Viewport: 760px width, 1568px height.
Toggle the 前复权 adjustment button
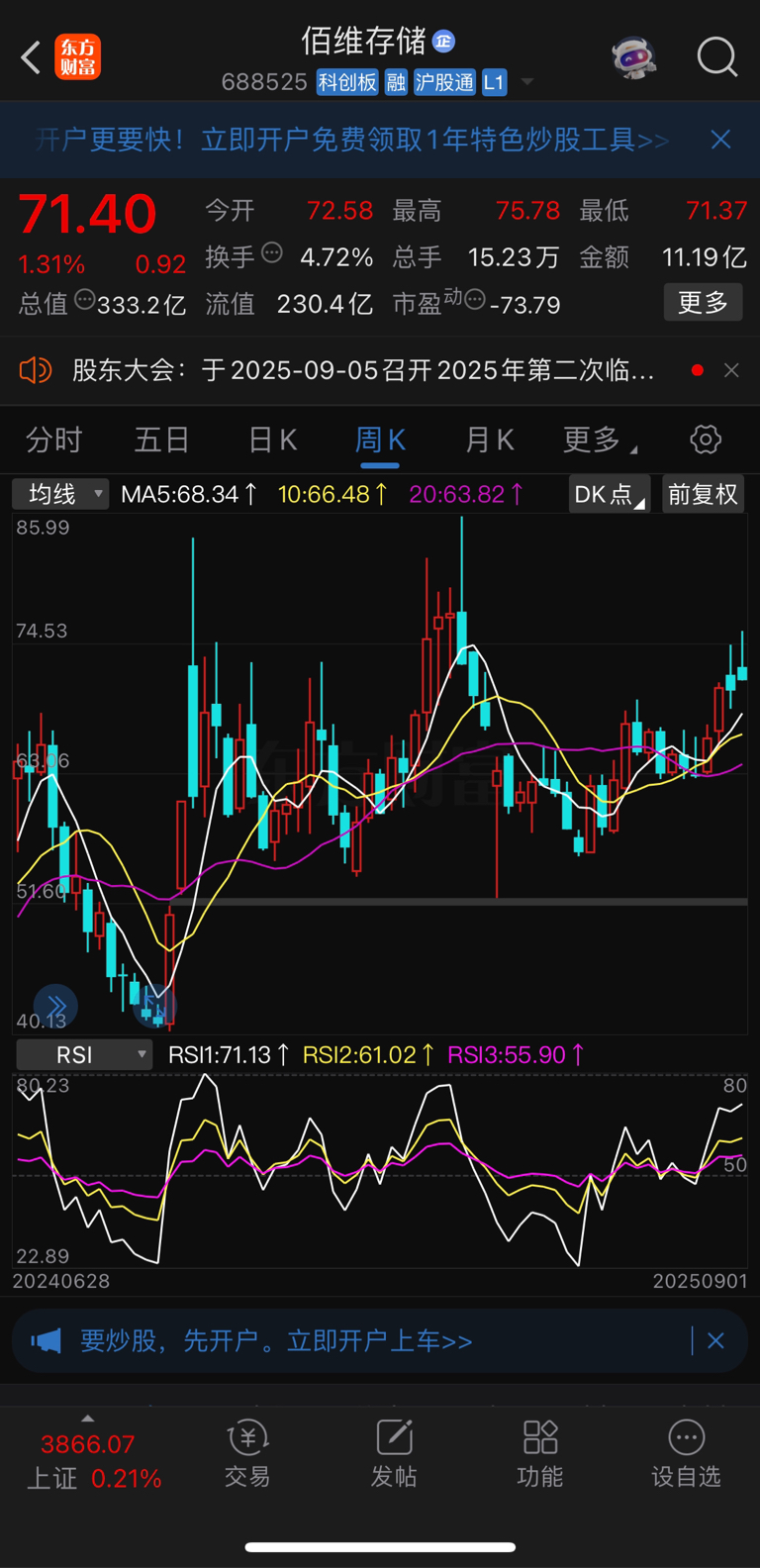703,494
